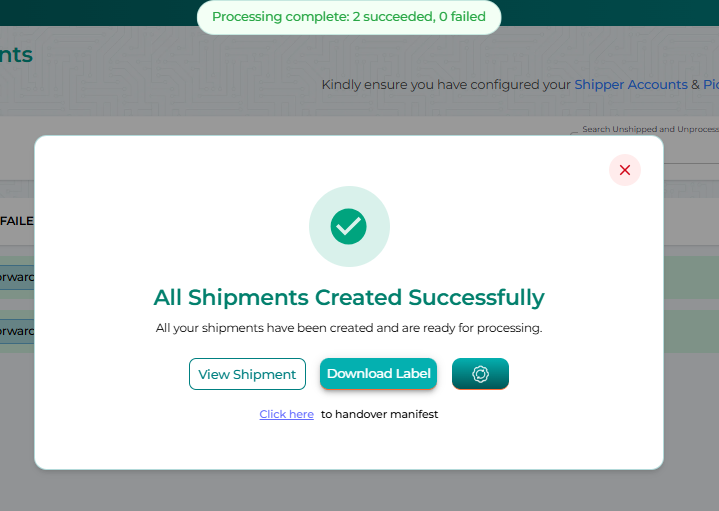The image size is (719, 511).
Task: Click the 'Processing complete' toast notification
Action: coord(349,17)
